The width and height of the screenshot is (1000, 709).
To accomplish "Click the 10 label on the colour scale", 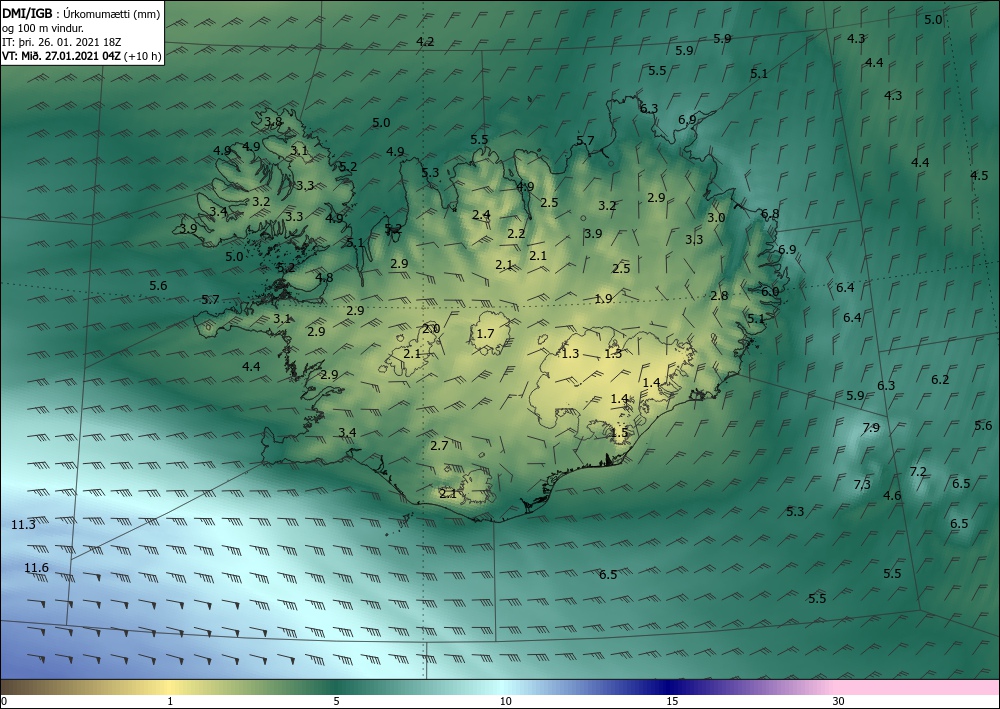I will pos(505,701).
